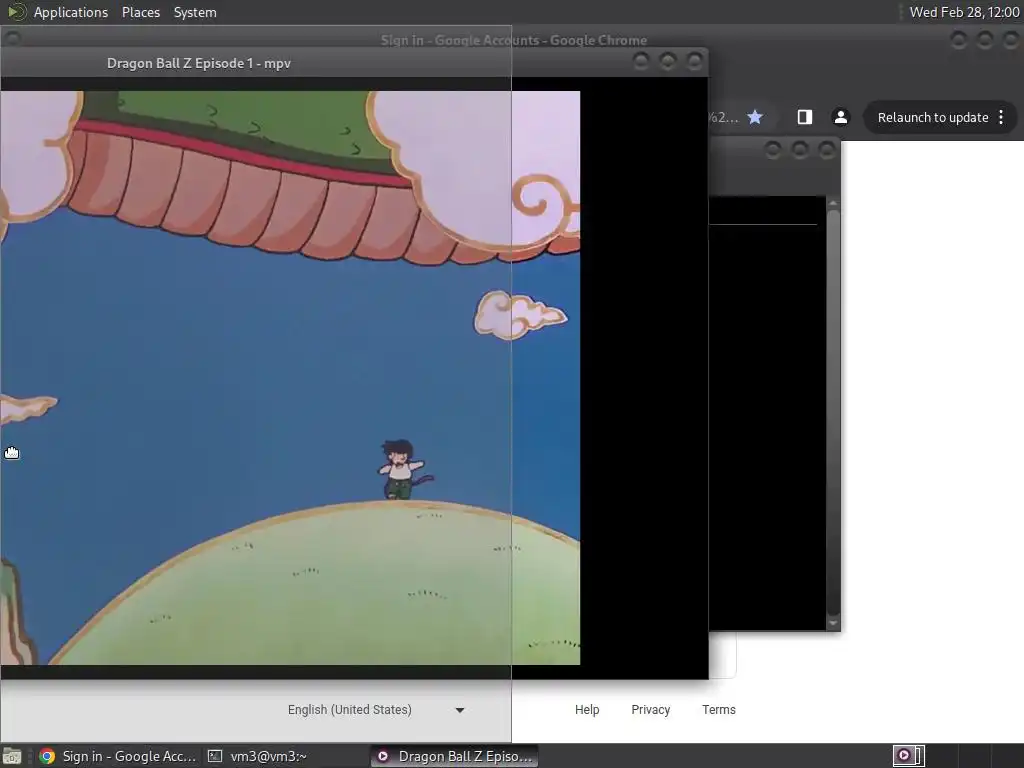Maximize the mpv window
Viewport: 1024px width, 768px height.
[667, 61]
